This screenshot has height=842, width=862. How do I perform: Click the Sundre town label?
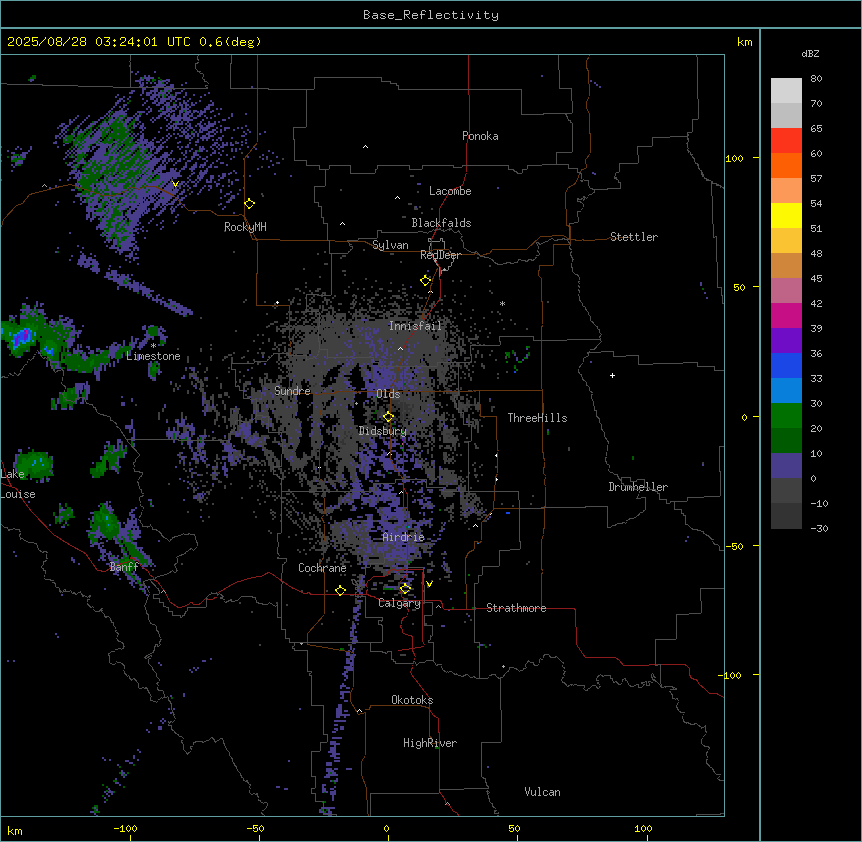(x=292, y=391)
